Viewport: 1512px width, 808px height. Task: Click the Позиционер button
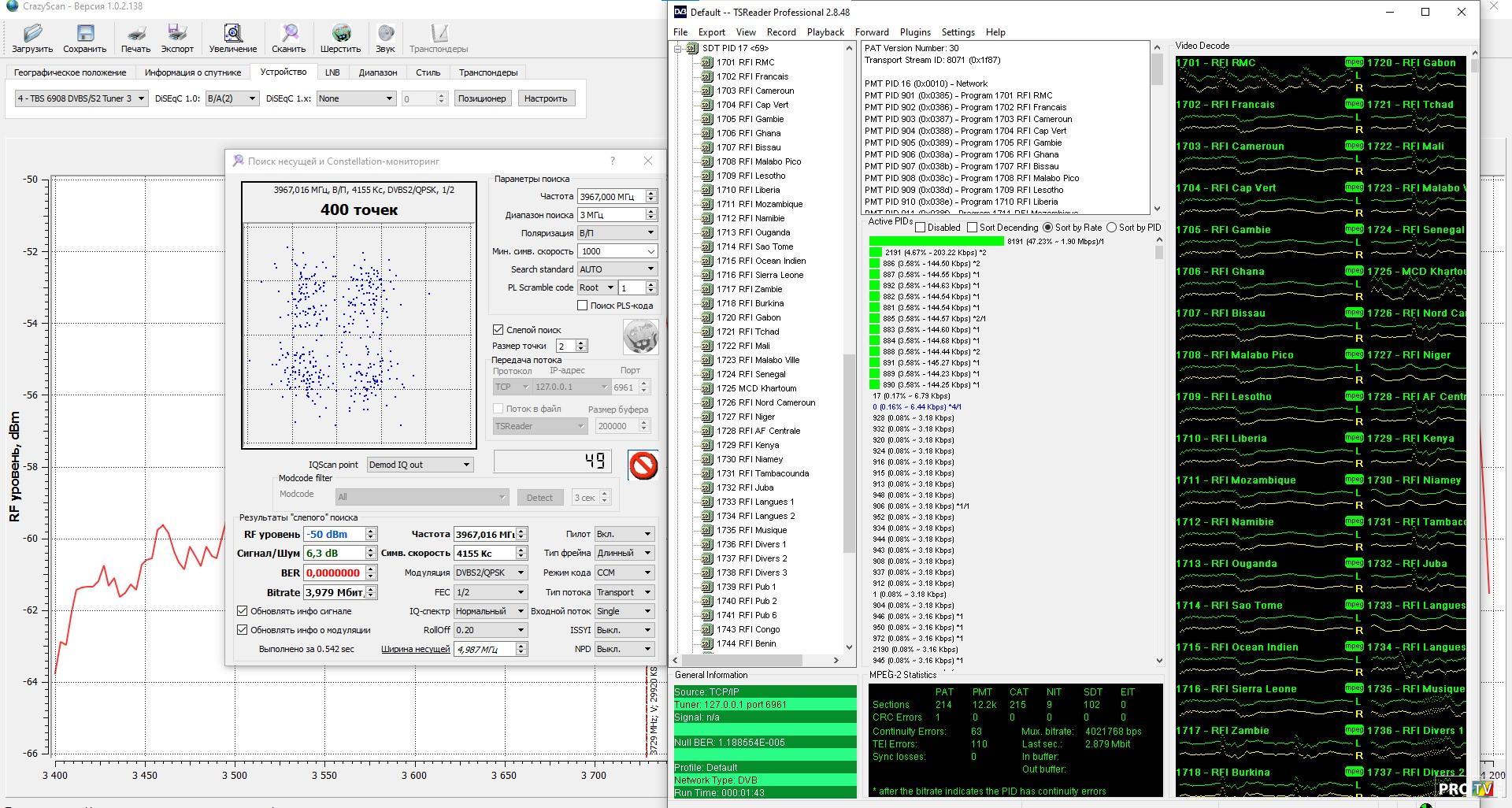[482, 98]
